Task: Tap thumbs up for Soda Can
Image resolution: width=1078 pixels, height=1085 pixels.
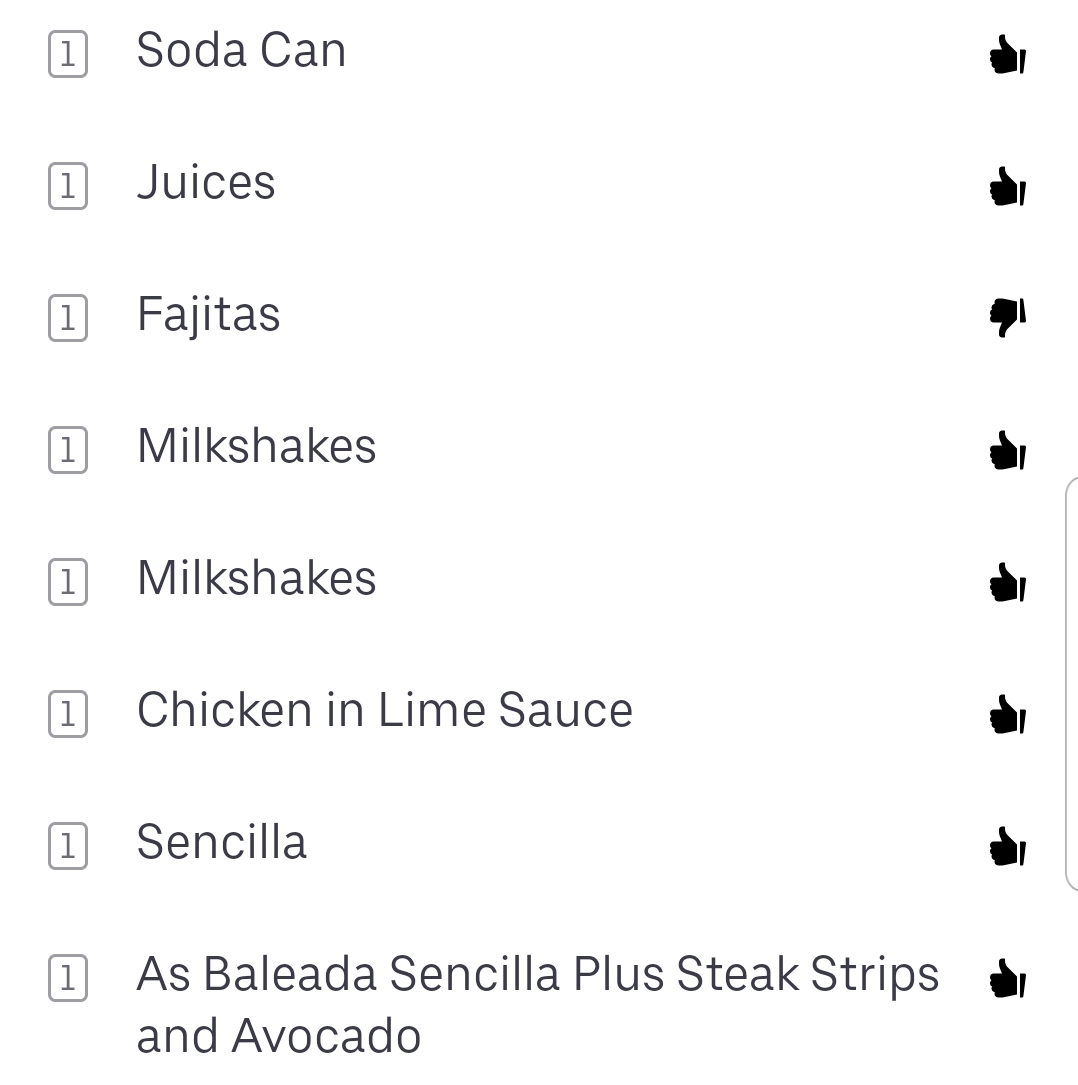Action: pyautogui.click(x=1006, y=55)
